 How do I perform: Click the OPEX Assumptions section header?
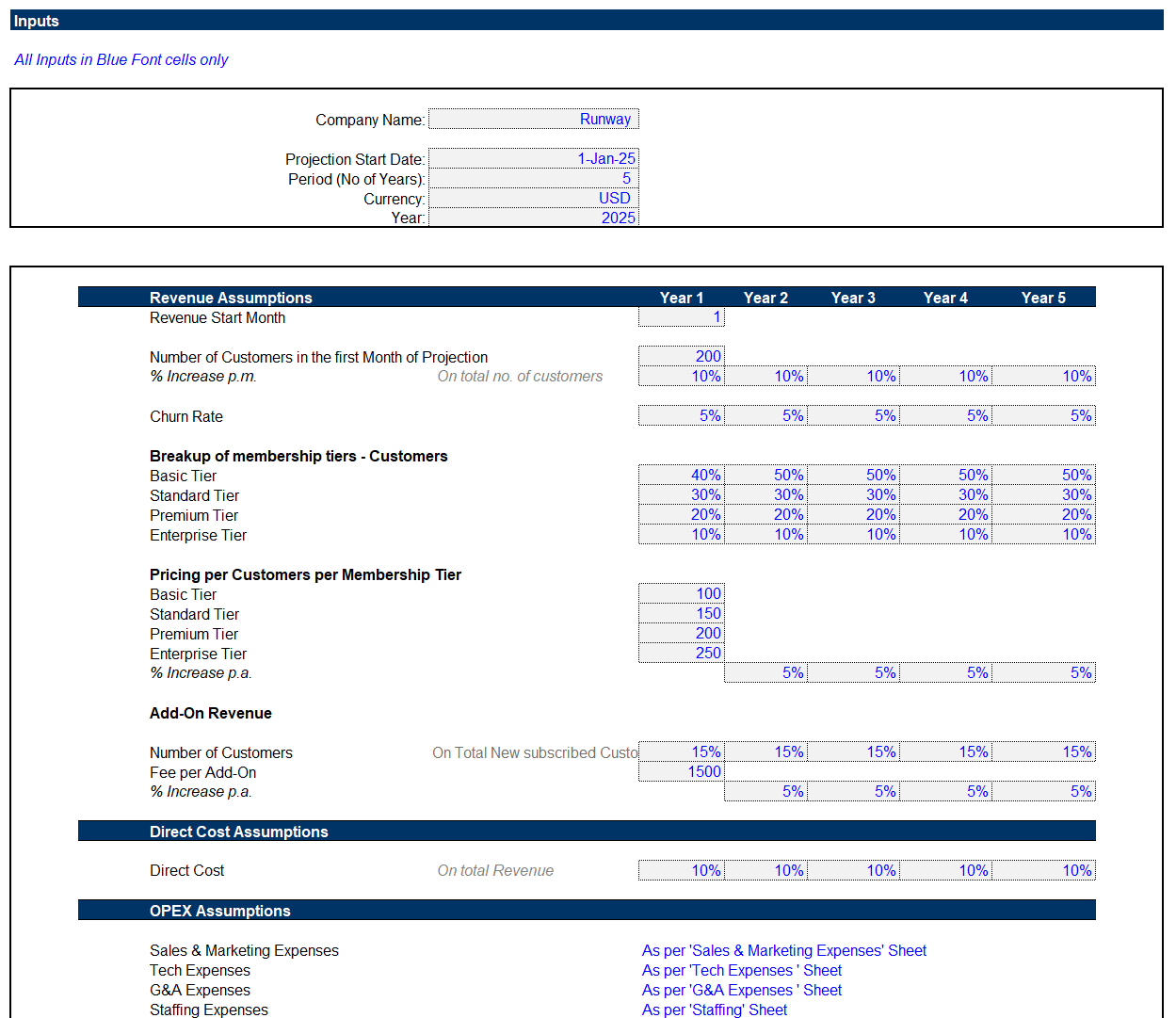point(220,911)
